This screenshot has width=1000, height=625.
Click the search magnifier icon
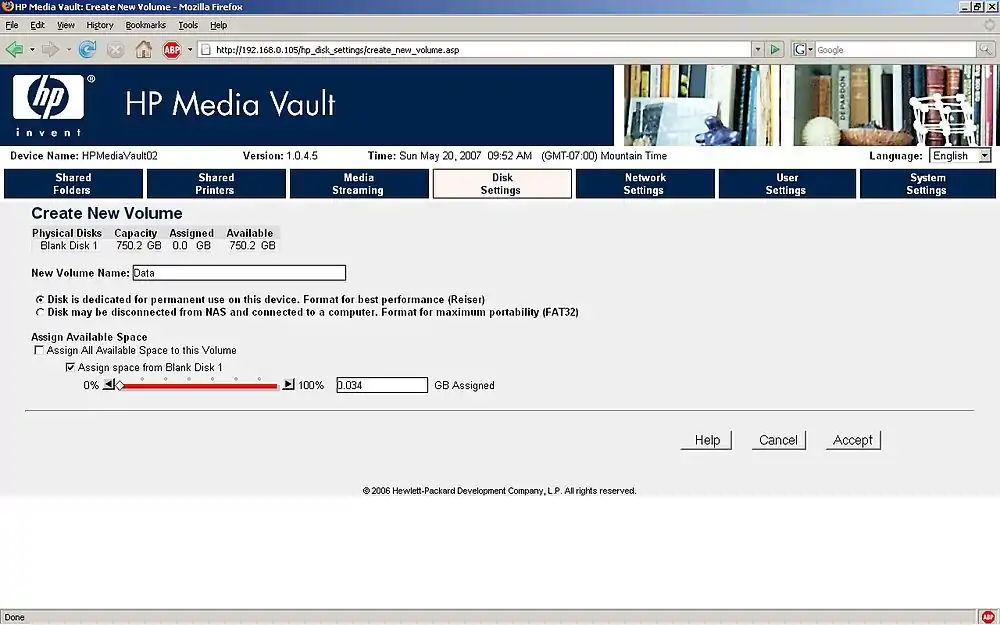click(985, 49)
